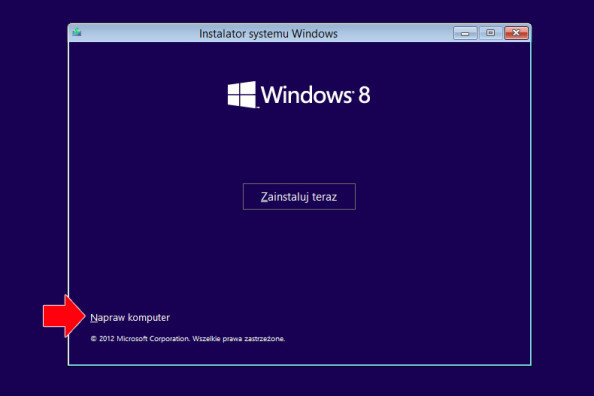The image size is (594, 396).
Task: Click the Windows 8 logo
Action: click(x=299, y=94)
